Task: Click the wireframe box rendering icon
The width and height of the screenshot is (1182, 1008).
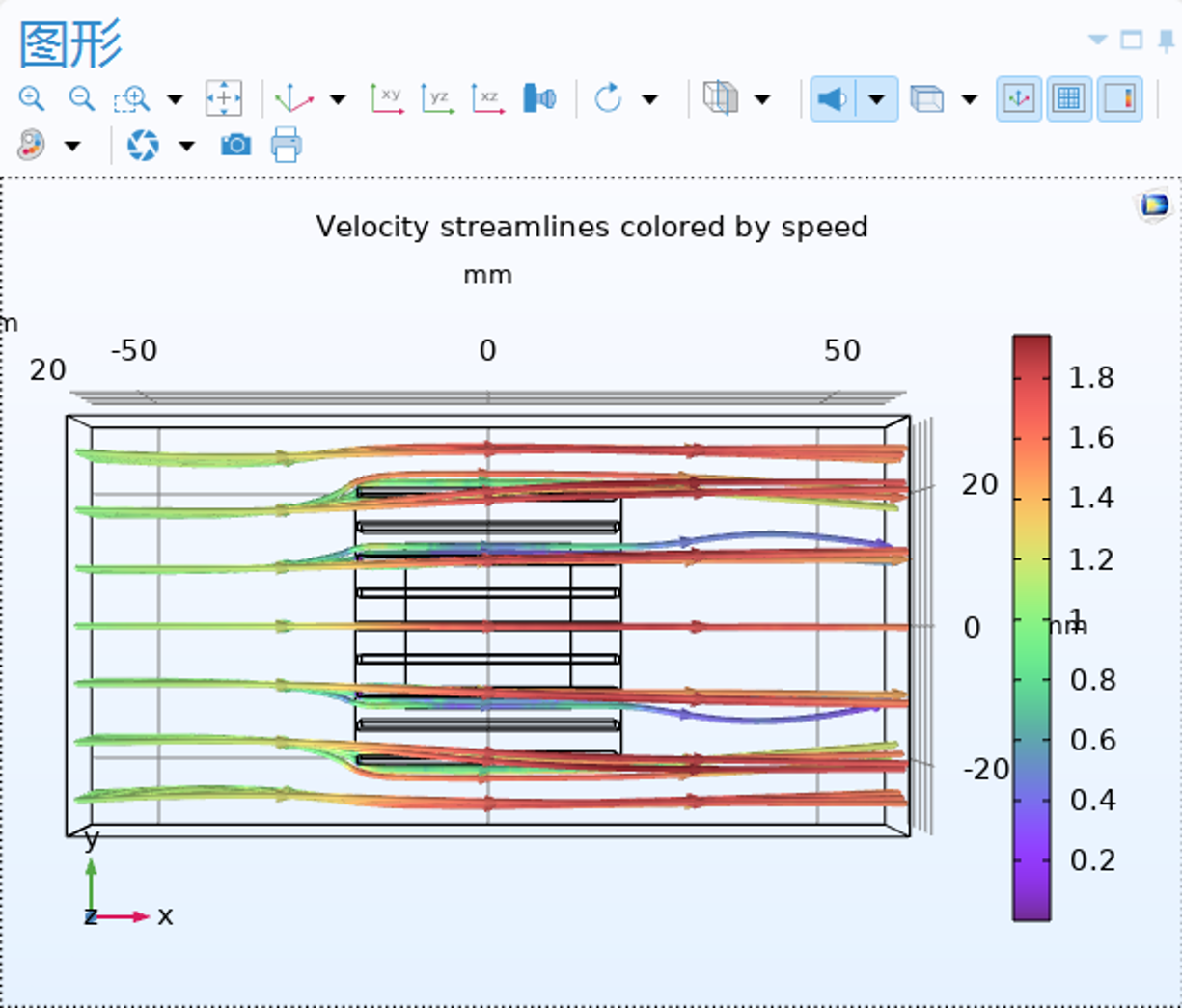Action: click(x=927, y=98)
